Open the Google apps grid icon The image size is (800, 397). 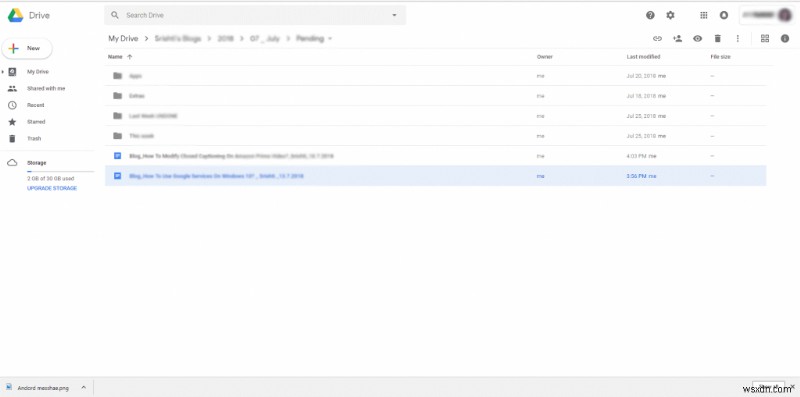pos(704,15)
